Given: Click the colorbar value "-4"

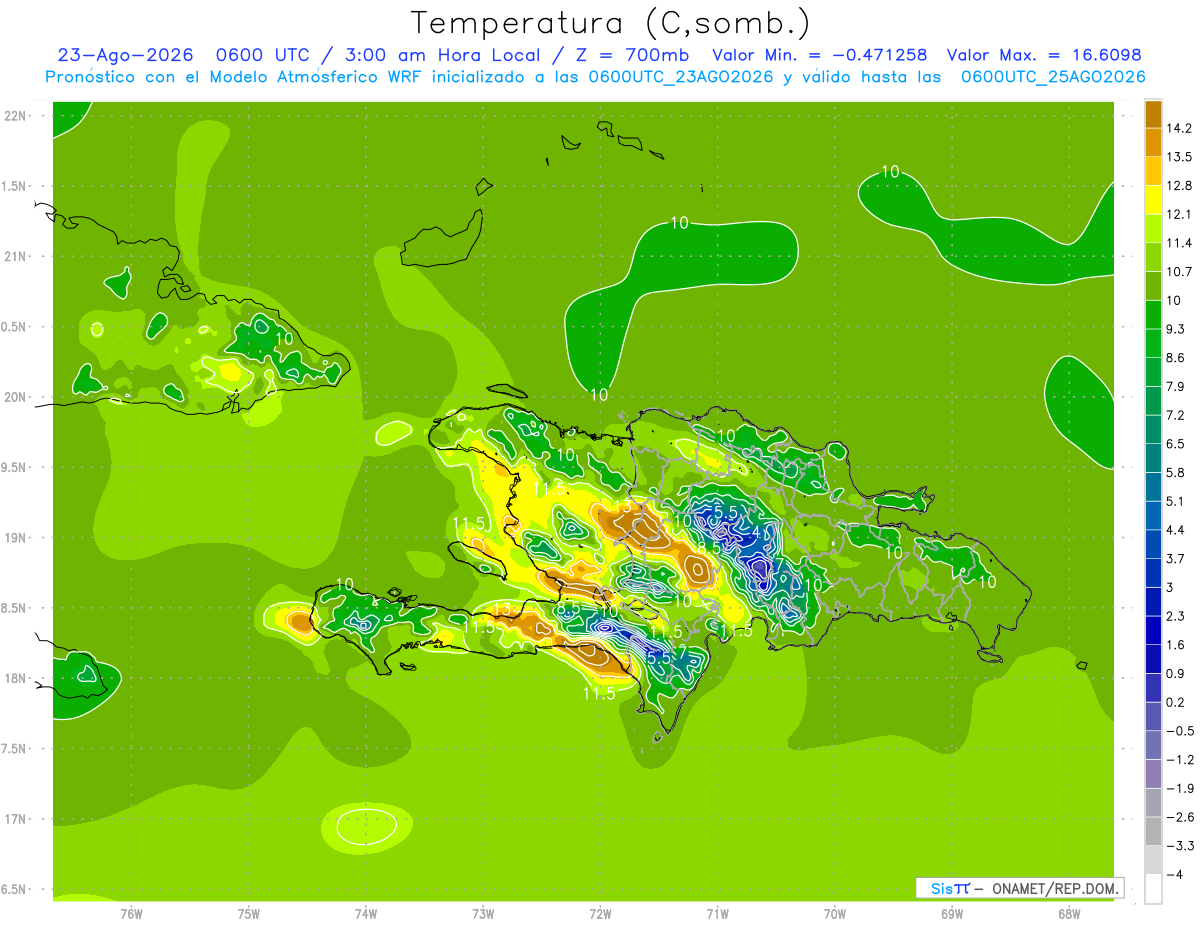Looking at the screenshot, I should [1175, 874].
